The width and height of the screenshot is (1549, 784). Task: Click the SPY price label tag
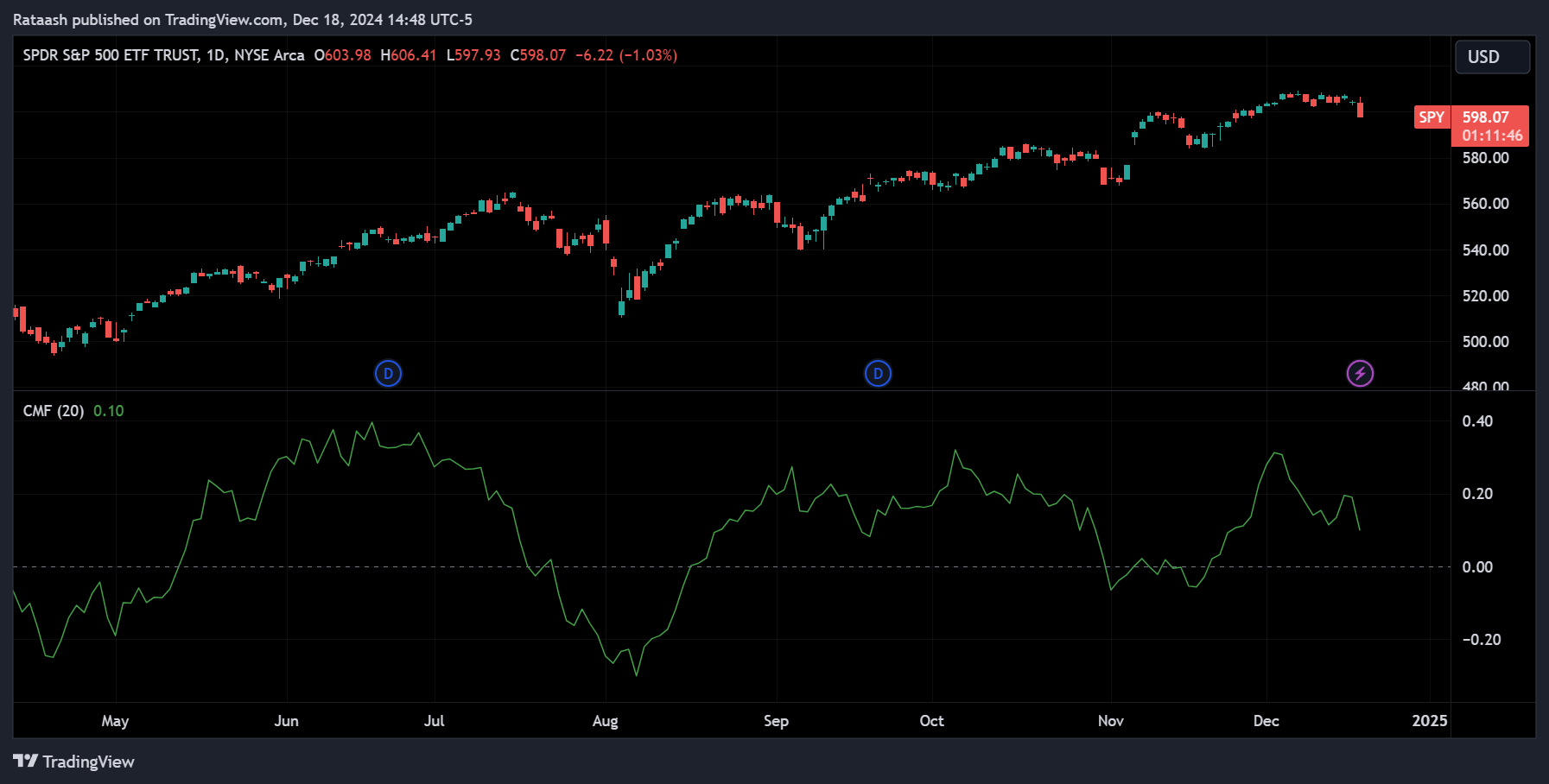point(1432,117)
